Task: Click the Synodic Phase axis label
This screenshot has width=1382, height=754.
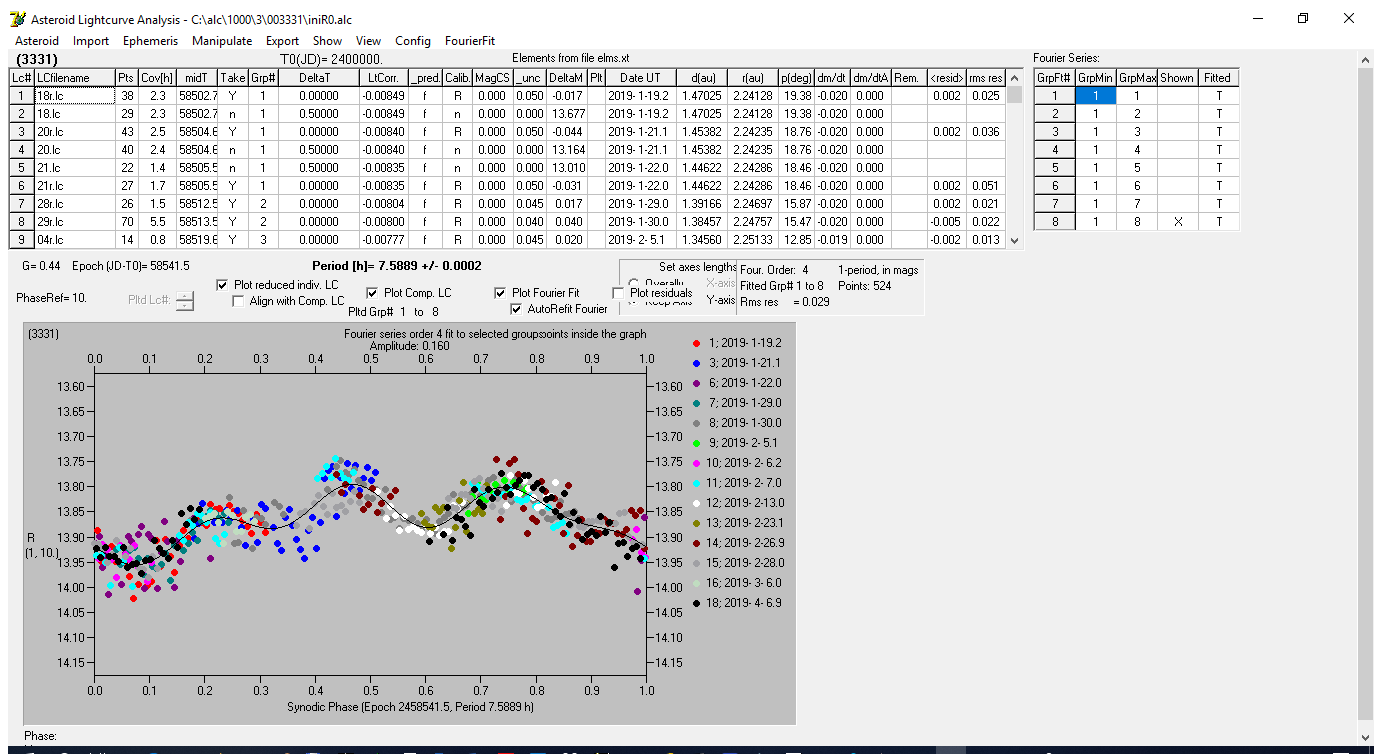Action: coord(412,706)
